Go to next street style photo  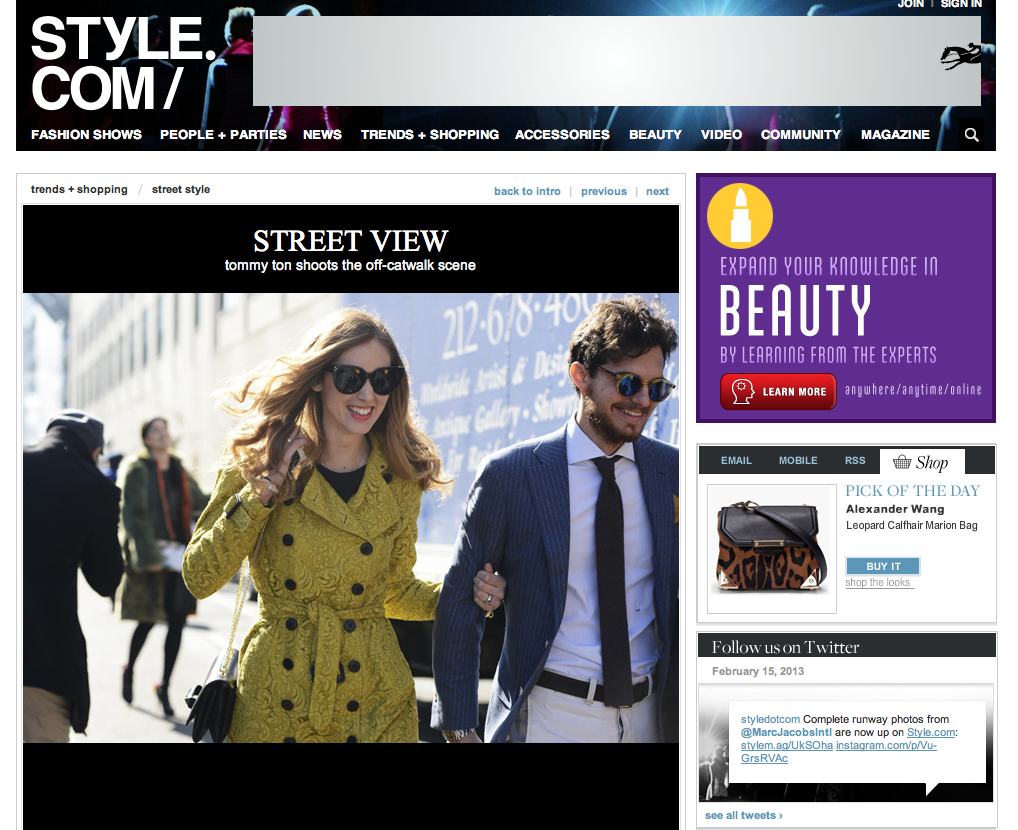pyautogui.click(x=657, y=191)
